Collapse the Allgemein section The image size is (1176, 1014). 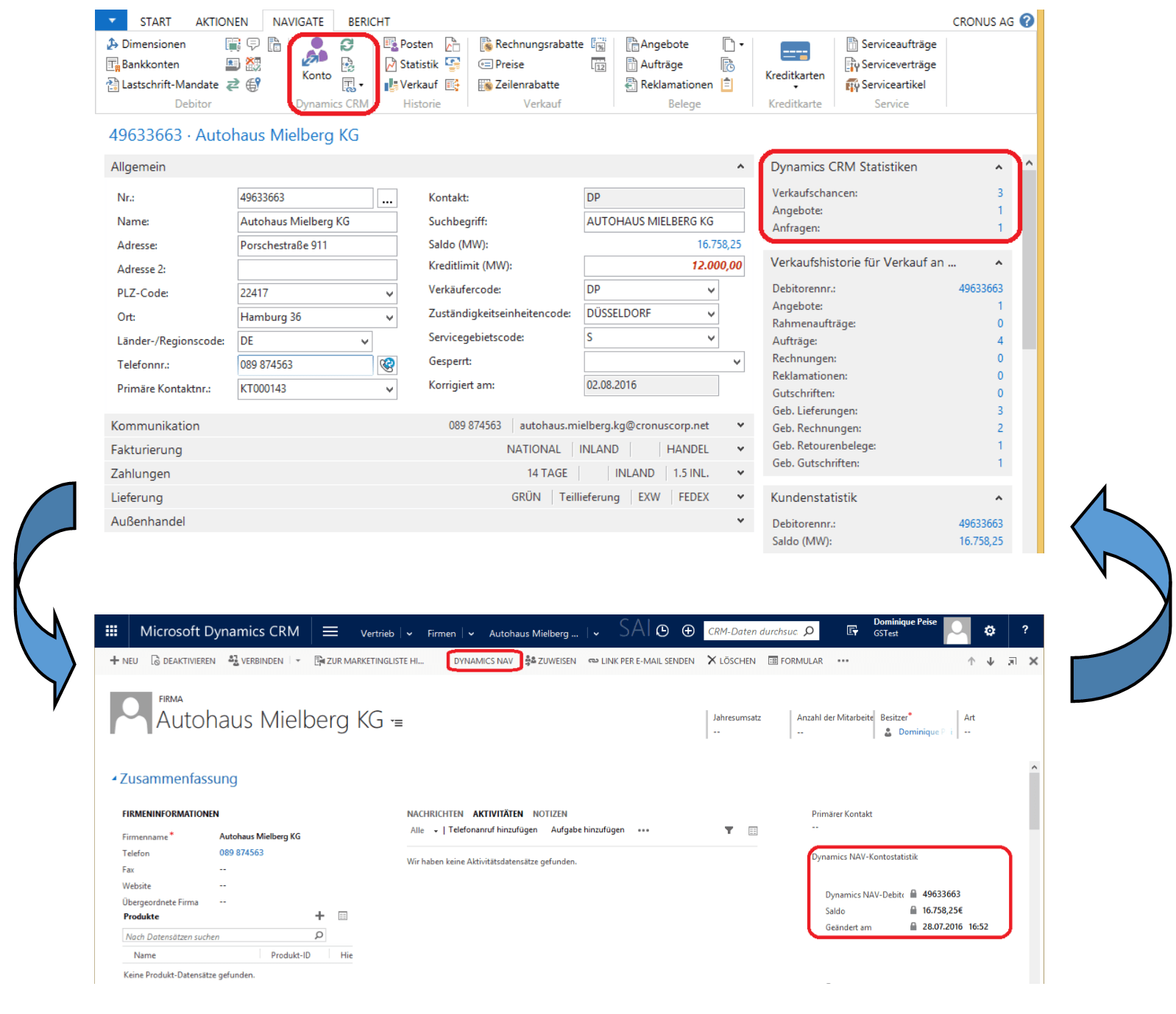point(740,167)
